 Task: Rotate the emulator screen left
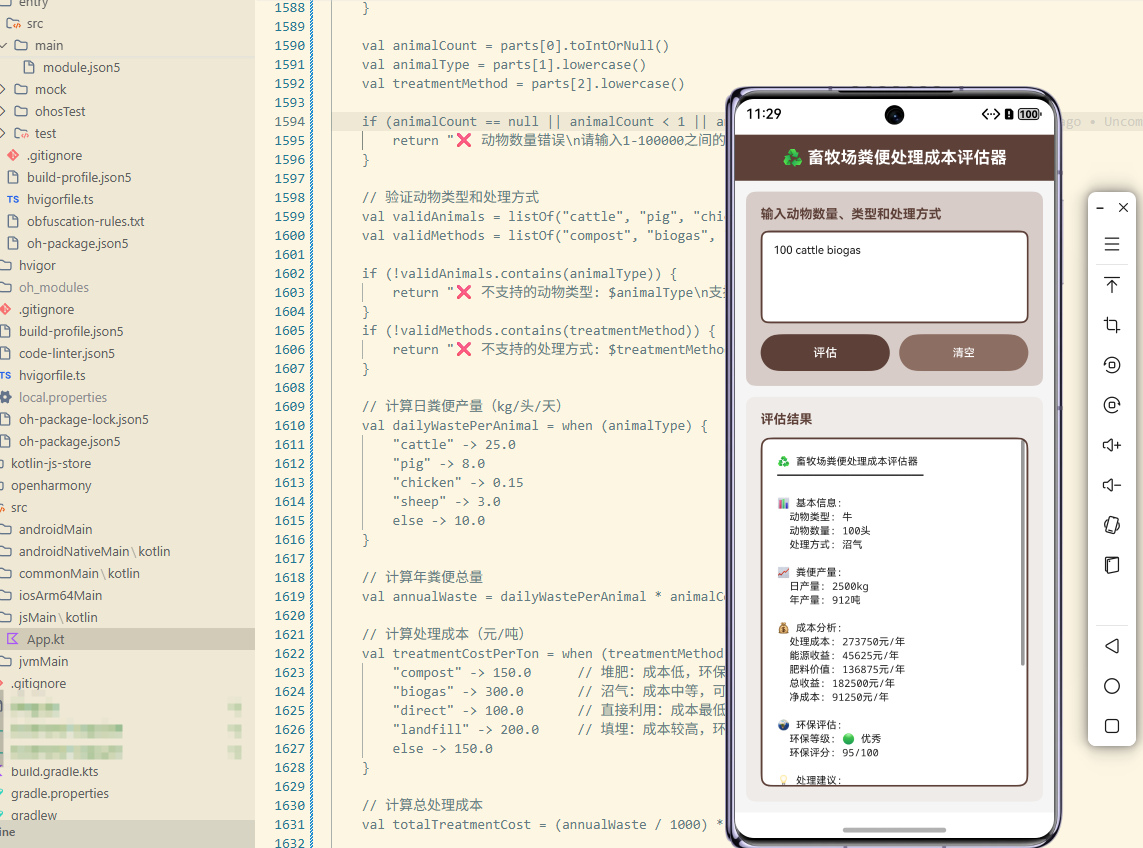point(1111,365)
